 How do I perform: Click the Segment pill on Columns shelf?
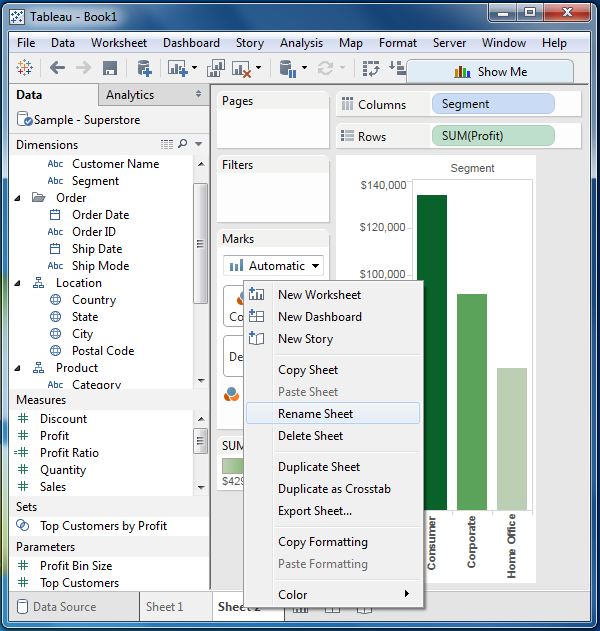coord(492,104)
